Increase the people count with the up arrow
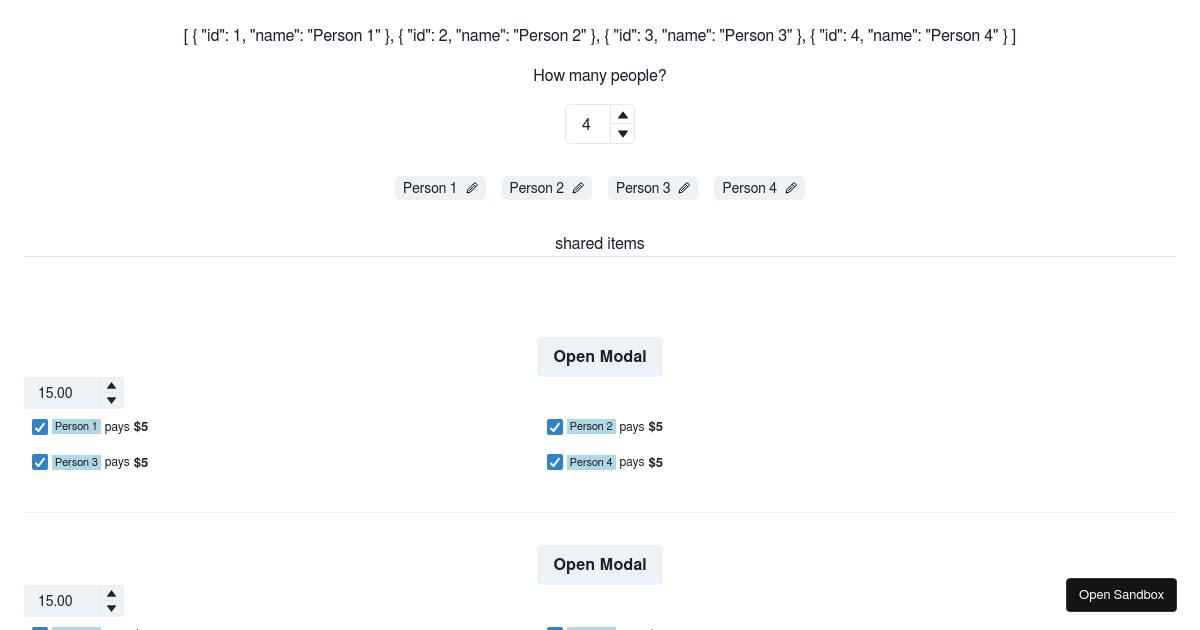Screen dimensions: 1200x630 coord(622,114)
